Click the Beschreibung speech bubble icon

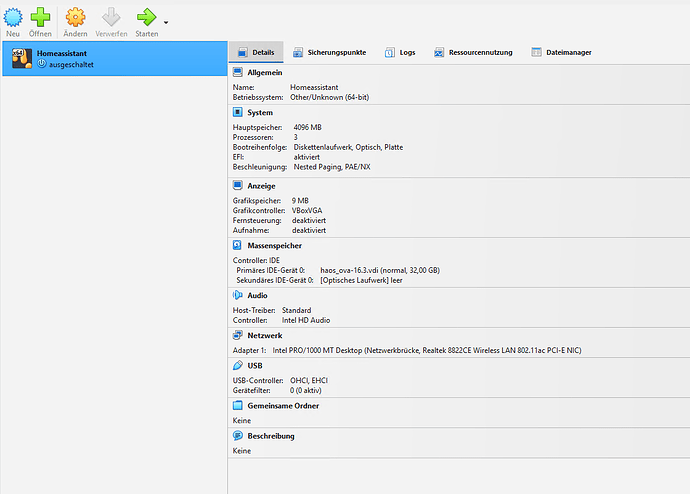pos(238,435)
